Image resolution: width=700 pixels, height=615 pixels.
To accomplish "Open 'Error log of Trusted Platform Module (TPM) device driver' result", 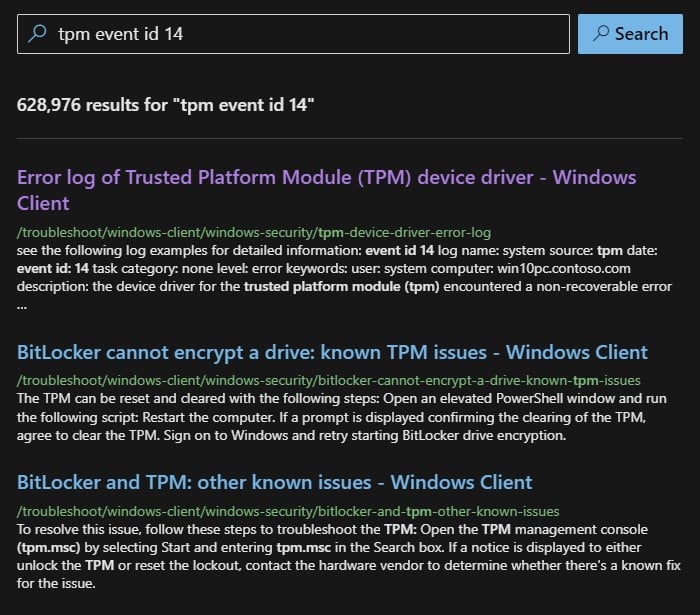I will pos(326,190).
